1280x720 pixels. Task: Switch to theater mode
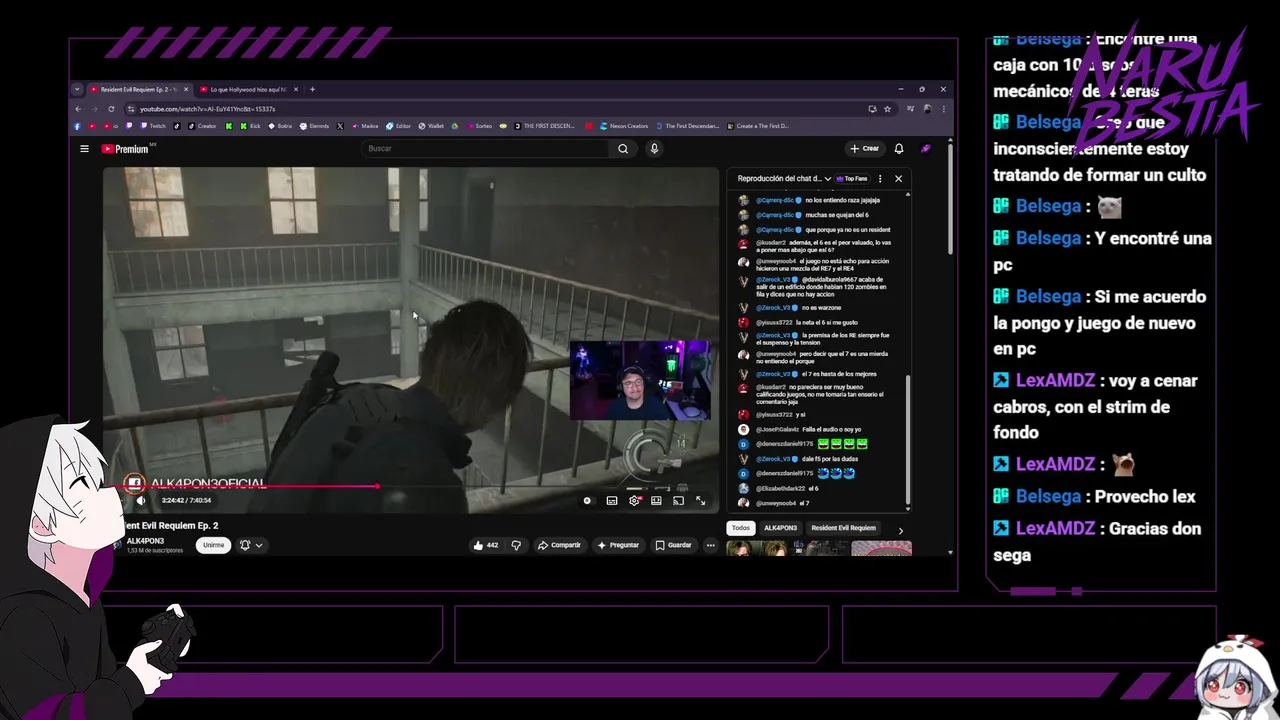coord(656,501)
